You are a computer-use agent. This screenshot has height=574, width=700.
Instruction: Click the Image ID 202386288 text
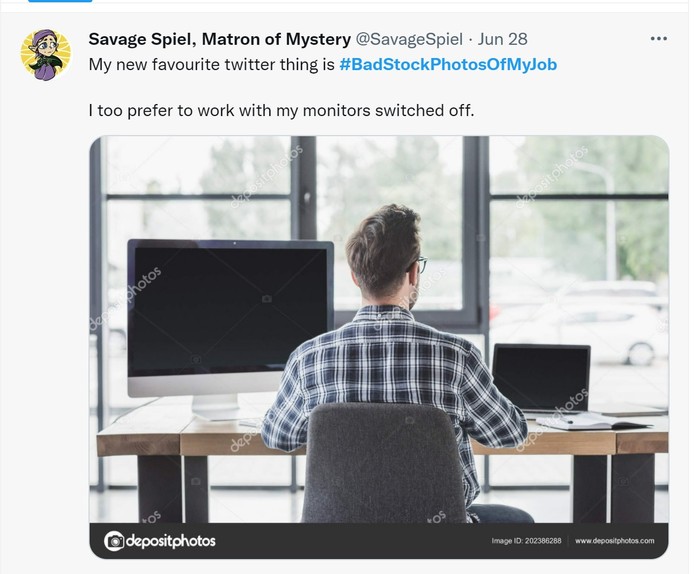coord(526,541)
